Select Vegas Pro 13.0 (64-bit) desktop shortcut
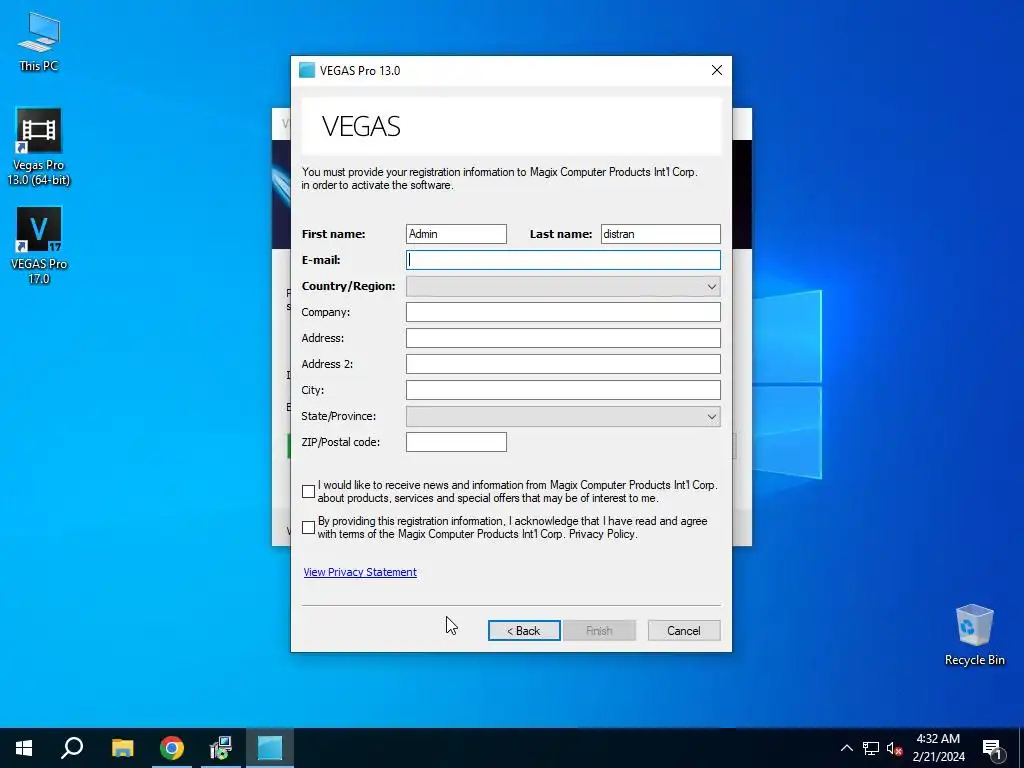1024x768 pixels. tap(39, 147)
